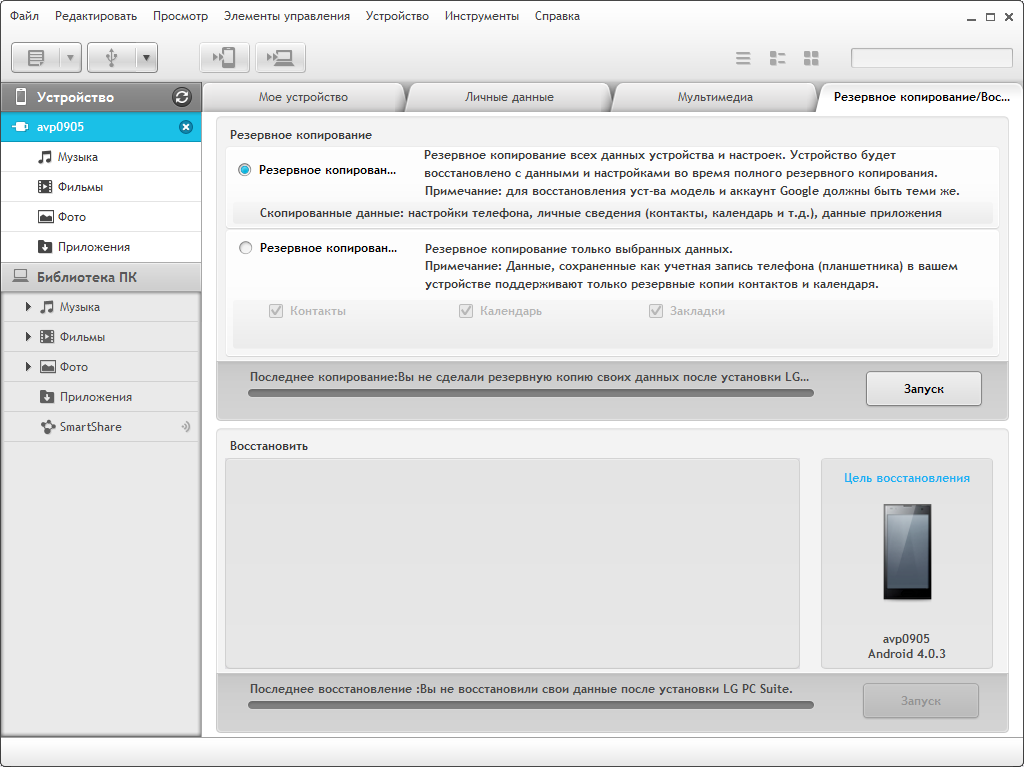Toggle the Календарь checkbox

click(466, 311)
